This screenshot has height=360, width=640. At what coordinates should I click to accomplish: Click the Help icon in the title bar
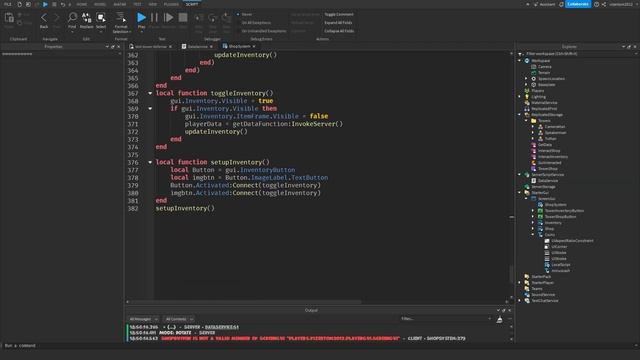(597, 4)
